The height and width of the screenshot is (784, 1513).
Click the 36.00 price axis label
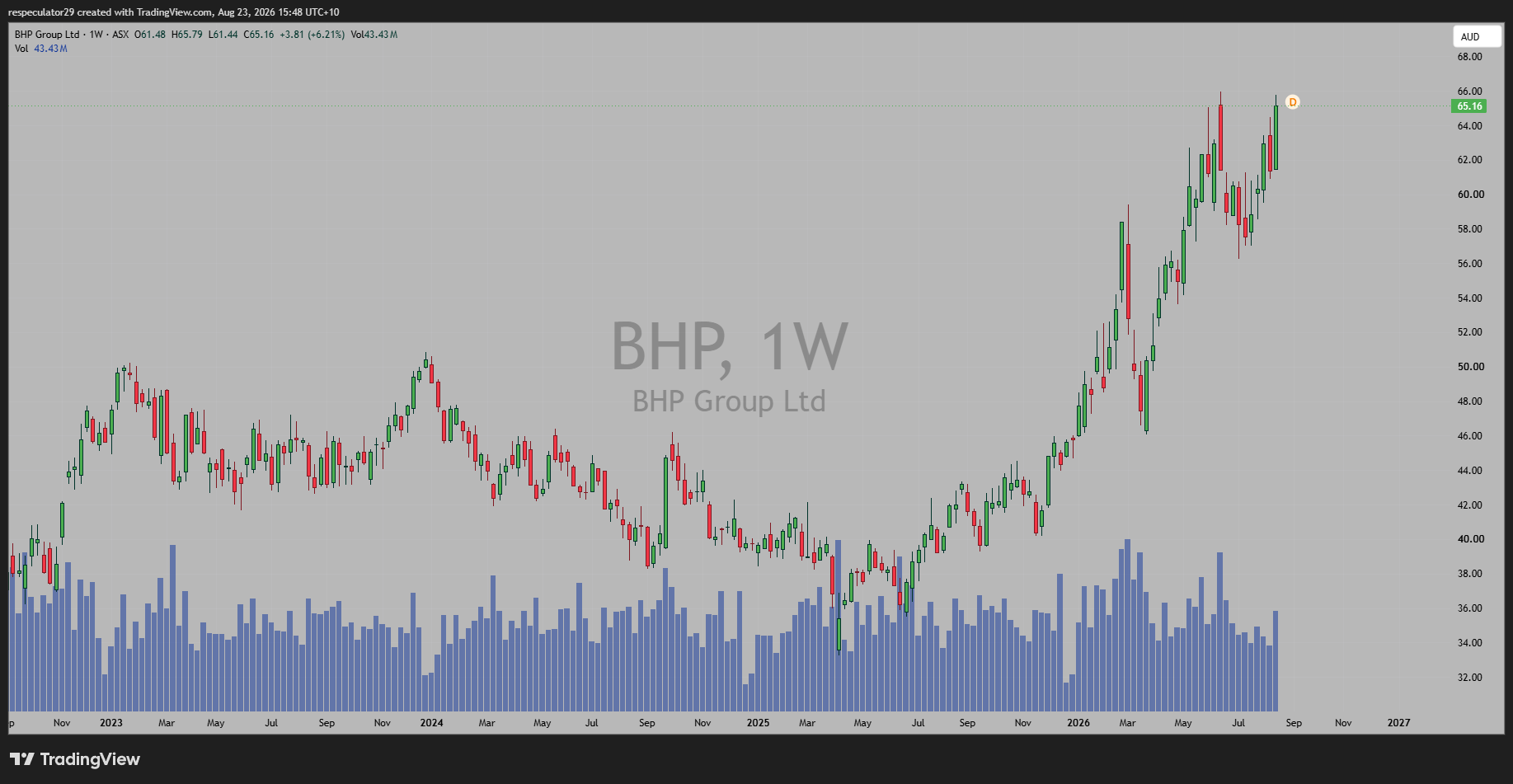click(x=1469, y=608)
